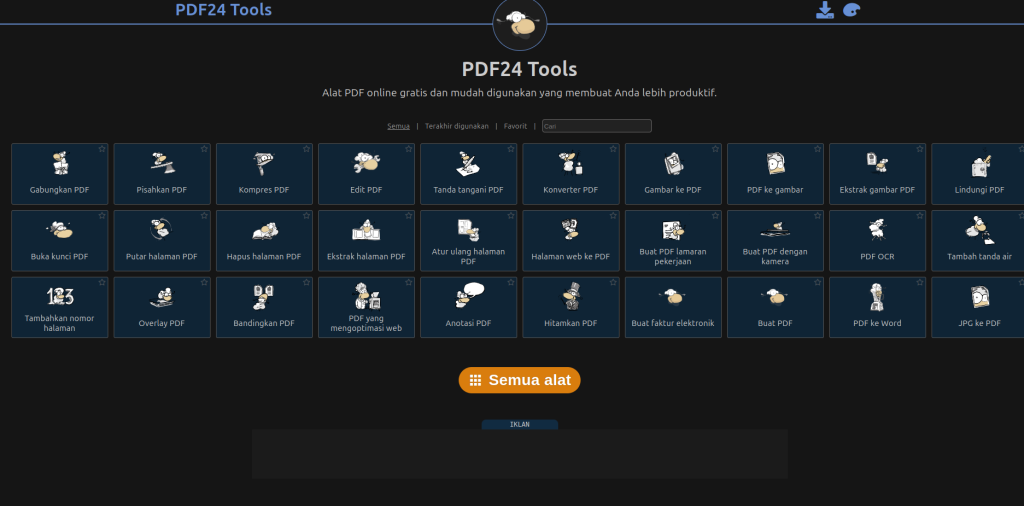The image size is (1024, 506).
Task: Favorite the Edit PDF tool star
Action: pos(408,149)
